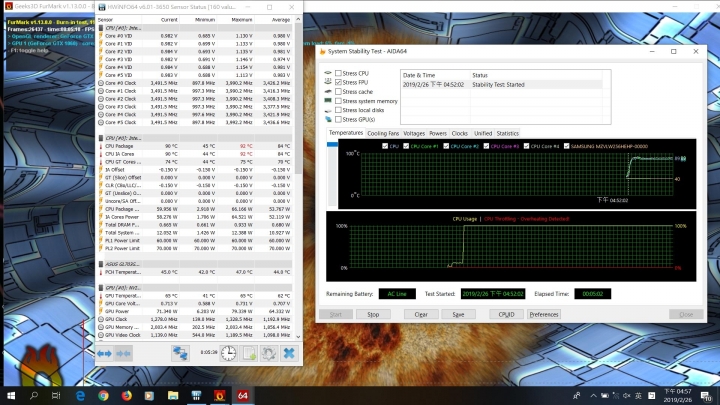Switch to Powers tab
The image size is (720, 405).
[438, 133]
